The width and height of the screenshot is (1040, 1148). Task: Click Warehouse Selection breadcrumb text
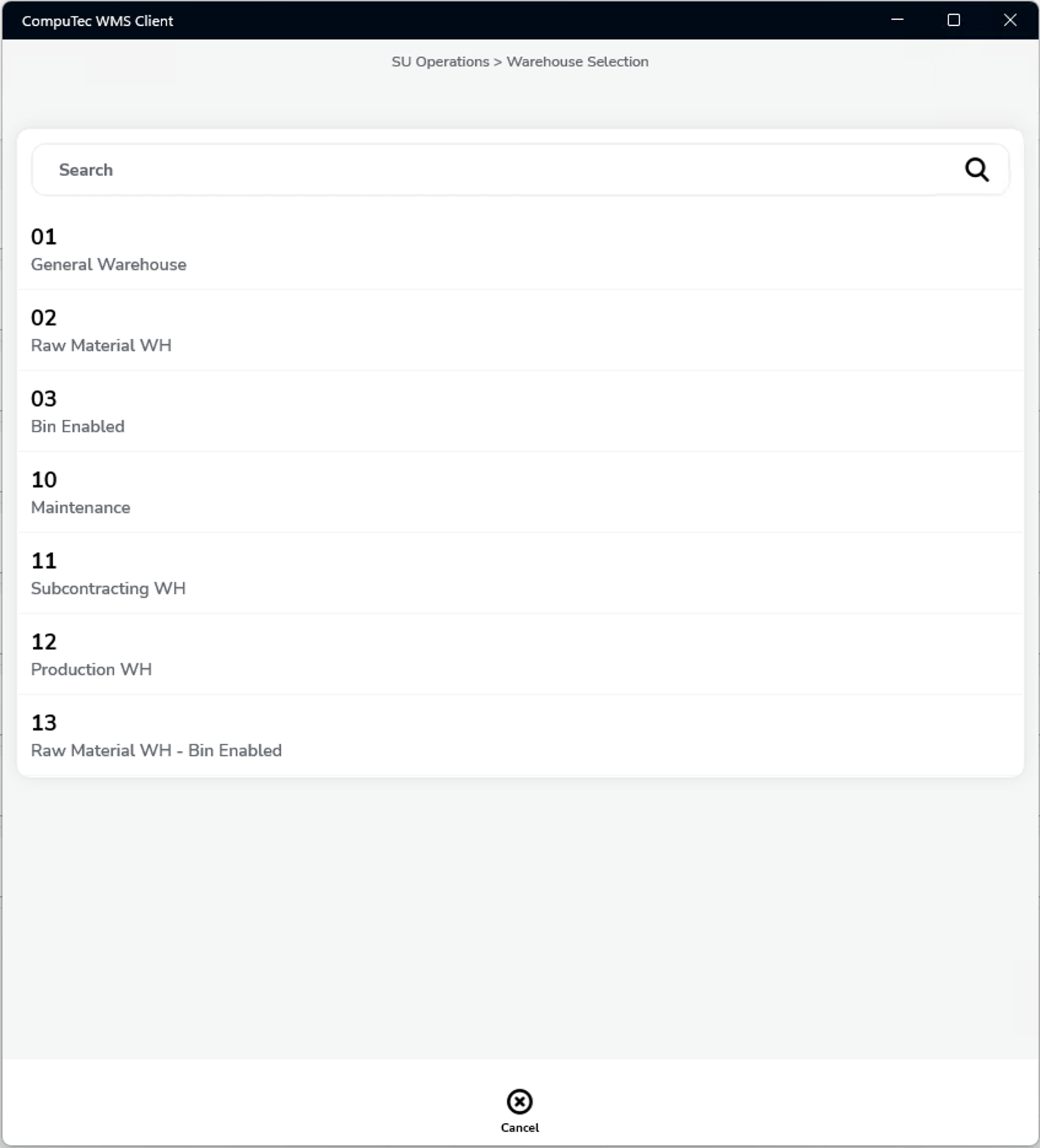(x=577, y=62)
